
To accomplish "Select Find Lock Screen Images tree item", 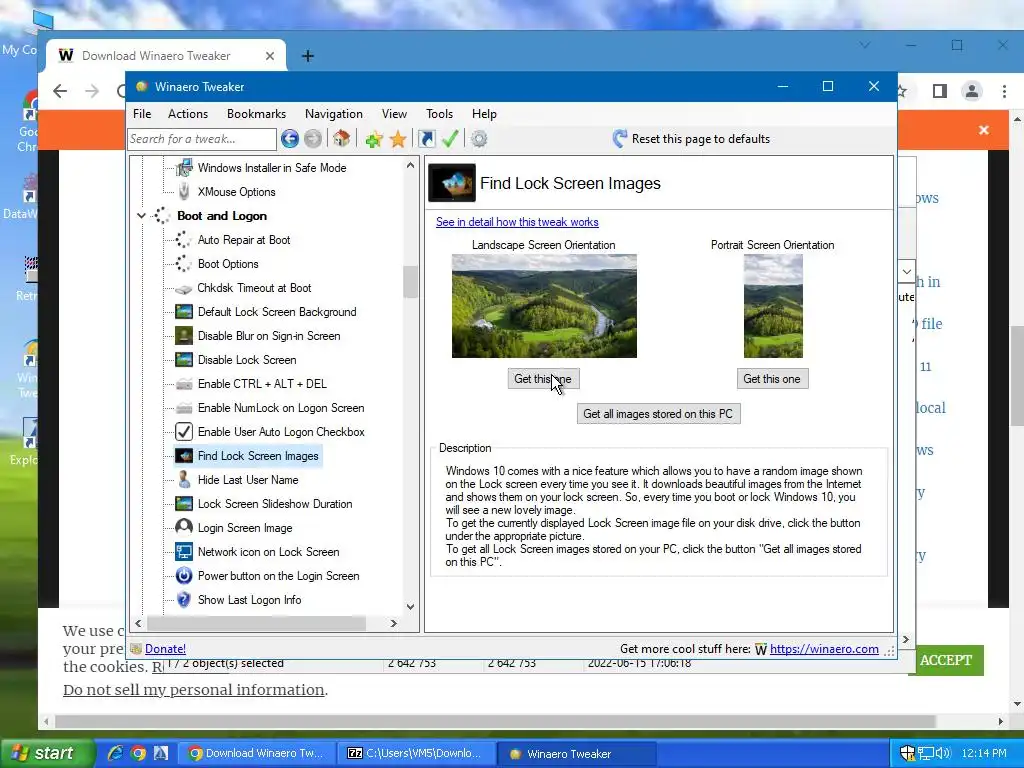I will [x=248, y=456].
